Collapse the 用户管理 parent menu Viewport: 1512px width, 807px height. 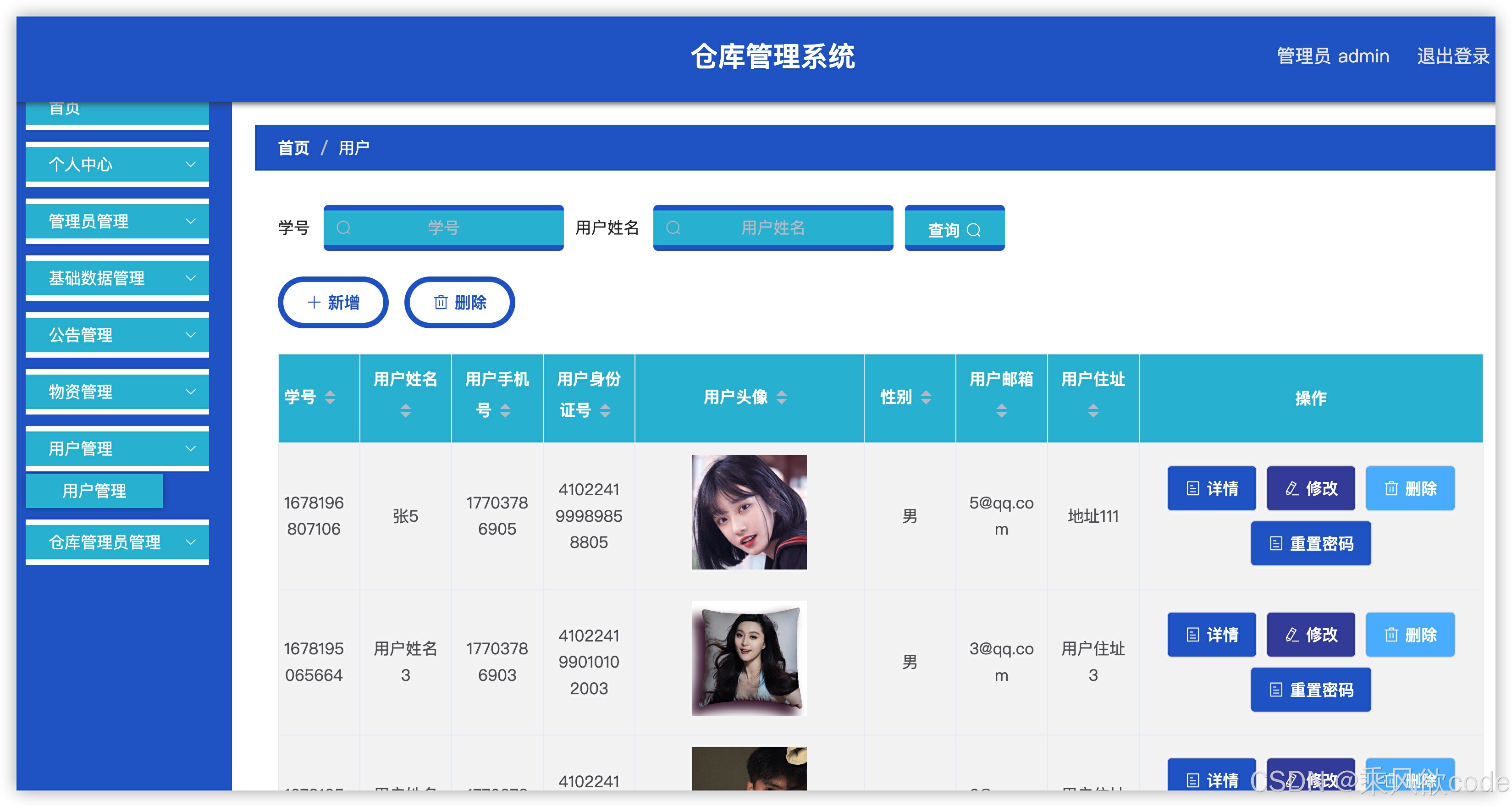(x=117, y=448)
